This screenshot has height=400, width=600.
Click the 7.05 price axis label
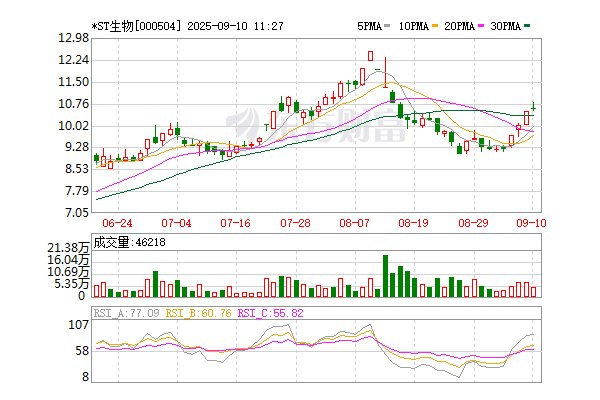(77, 213)
